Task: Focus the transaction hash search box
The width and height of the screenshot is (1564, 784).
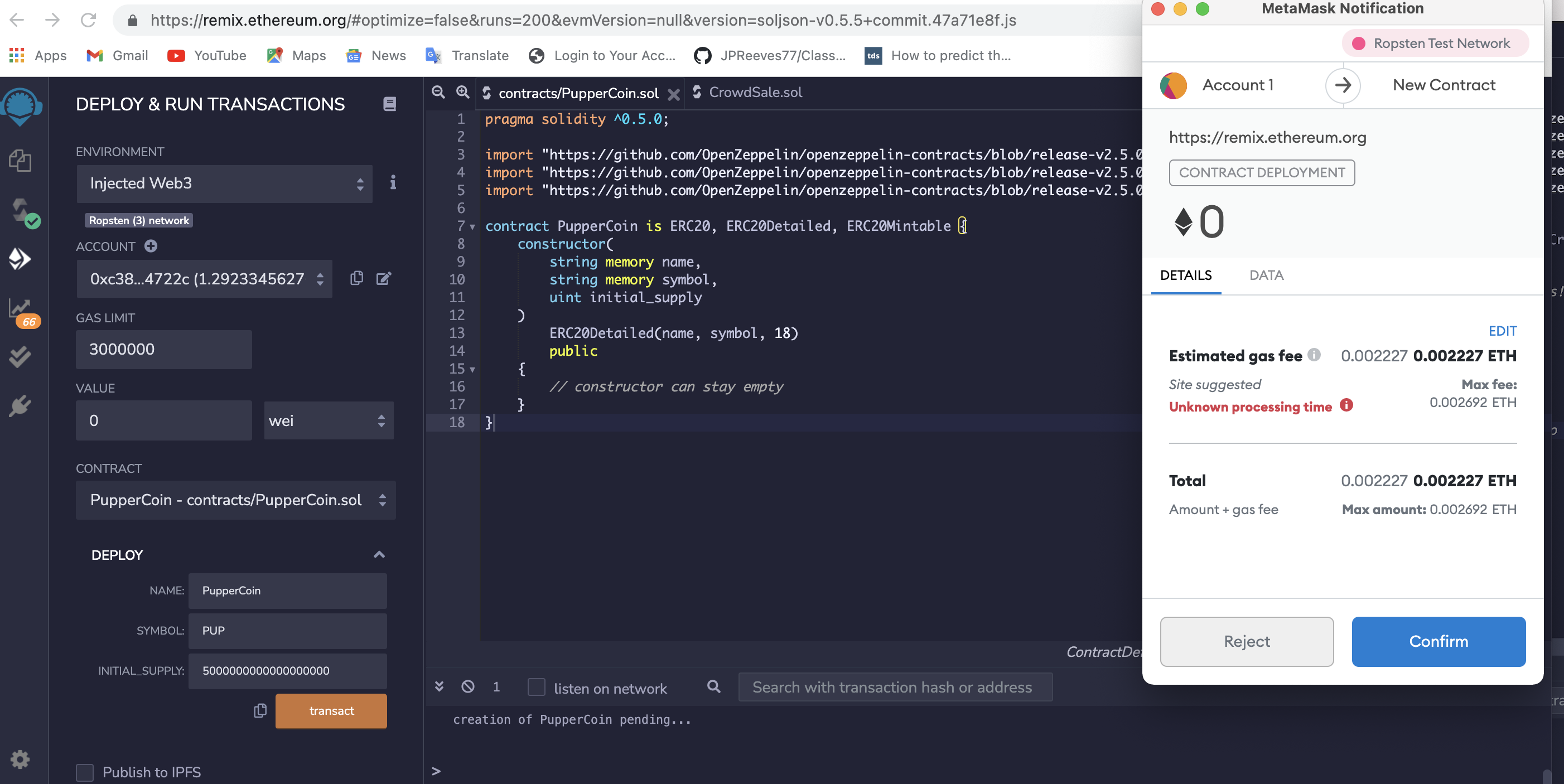Action: pos(896,687)
